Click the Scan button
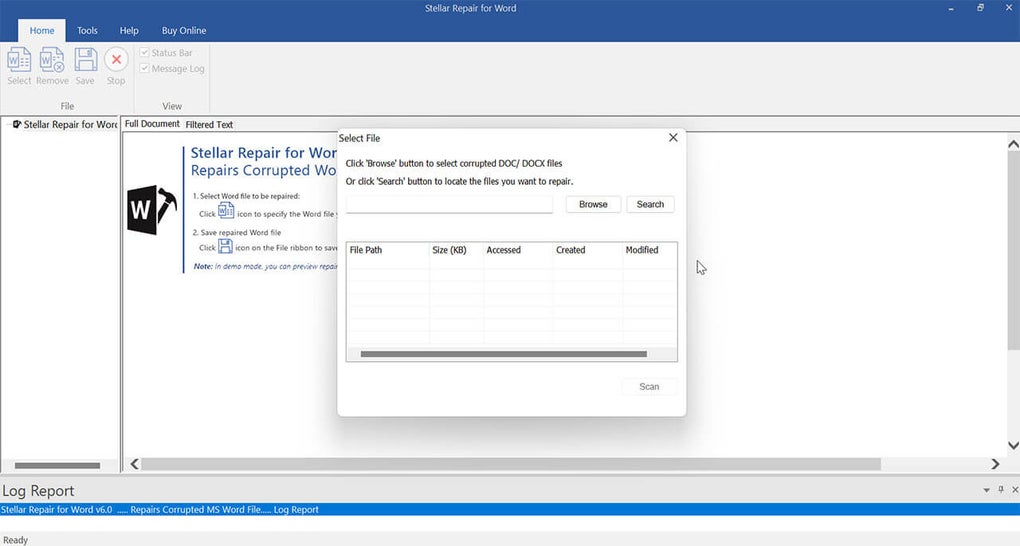This screenshot has width=1020, height=546. pos(649,387)
